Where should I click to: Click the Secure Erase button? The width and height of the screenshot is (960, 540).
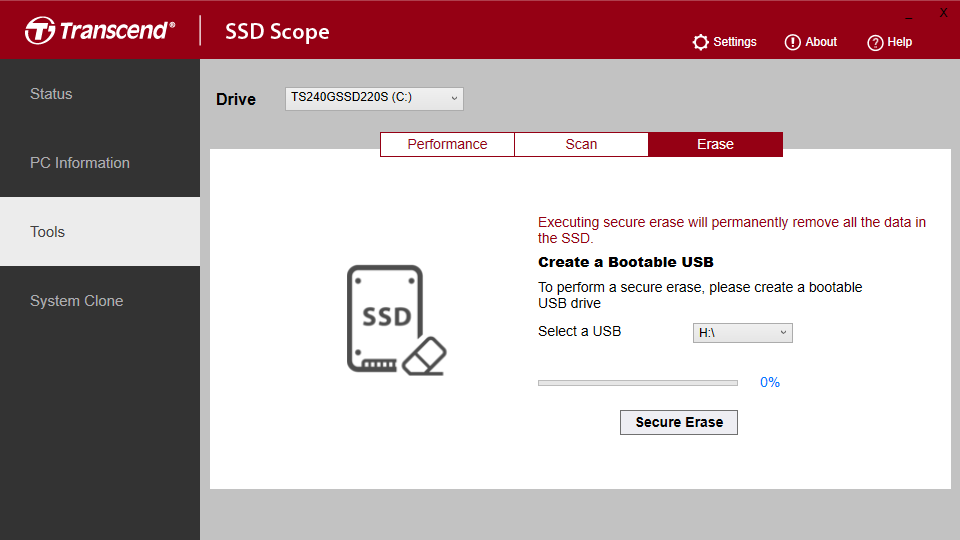[x=678, y=422]
